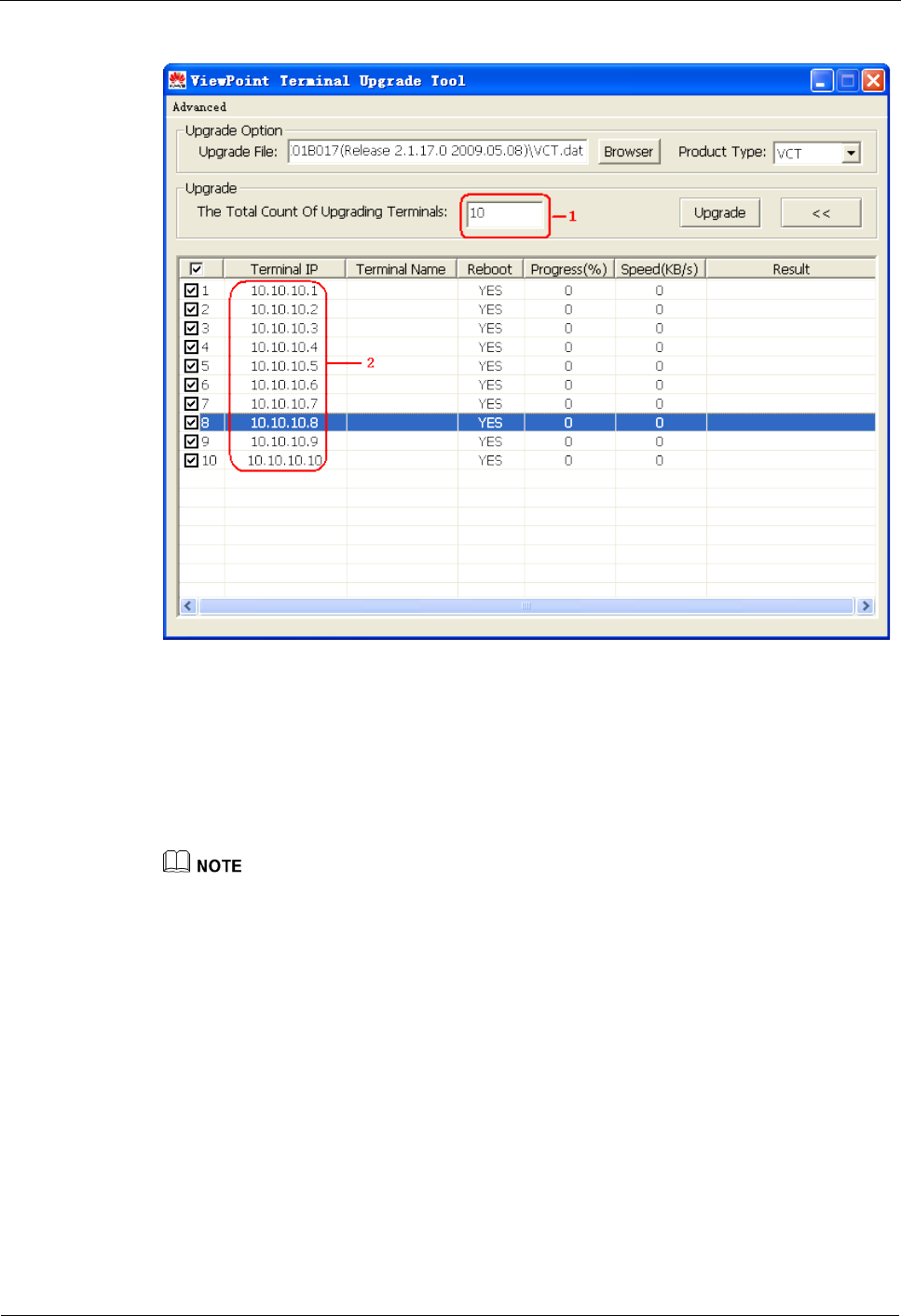Uncheck the checkbox for row 7

pos(191,403)
